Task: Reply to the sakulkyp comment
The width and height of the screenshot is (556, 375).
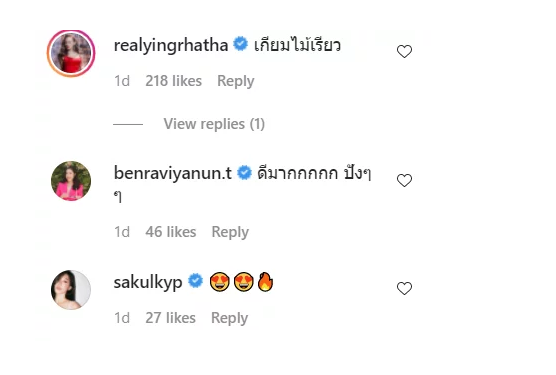Action: [229, 318]
